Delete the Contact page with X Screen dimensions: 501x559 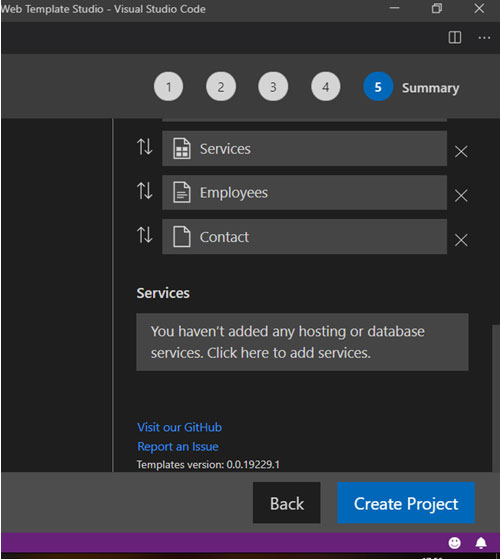point(461,240)
